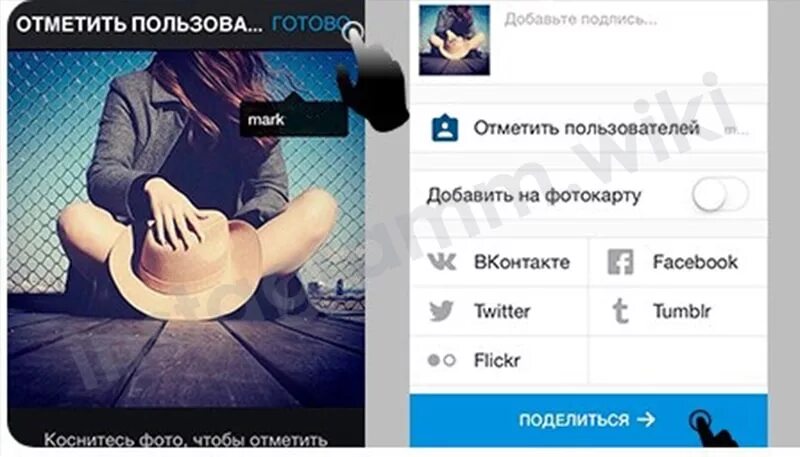Enable sharing to Facebook
Viewport: 800px width, 457px height.
(x=678, y=262)
